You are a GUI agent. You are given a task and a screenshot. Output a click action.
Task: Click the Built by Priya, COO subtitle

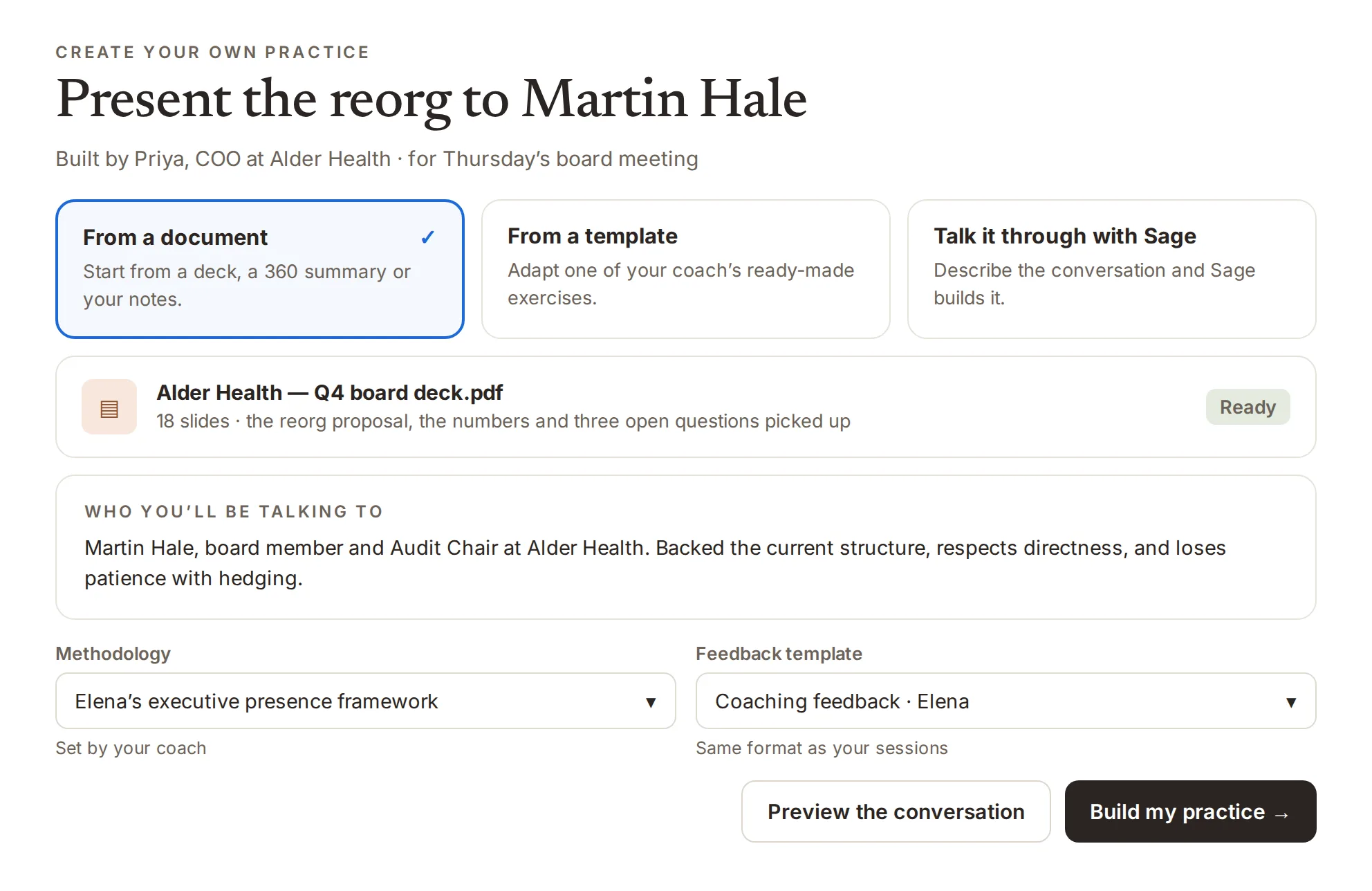click(x=377, y=159)
